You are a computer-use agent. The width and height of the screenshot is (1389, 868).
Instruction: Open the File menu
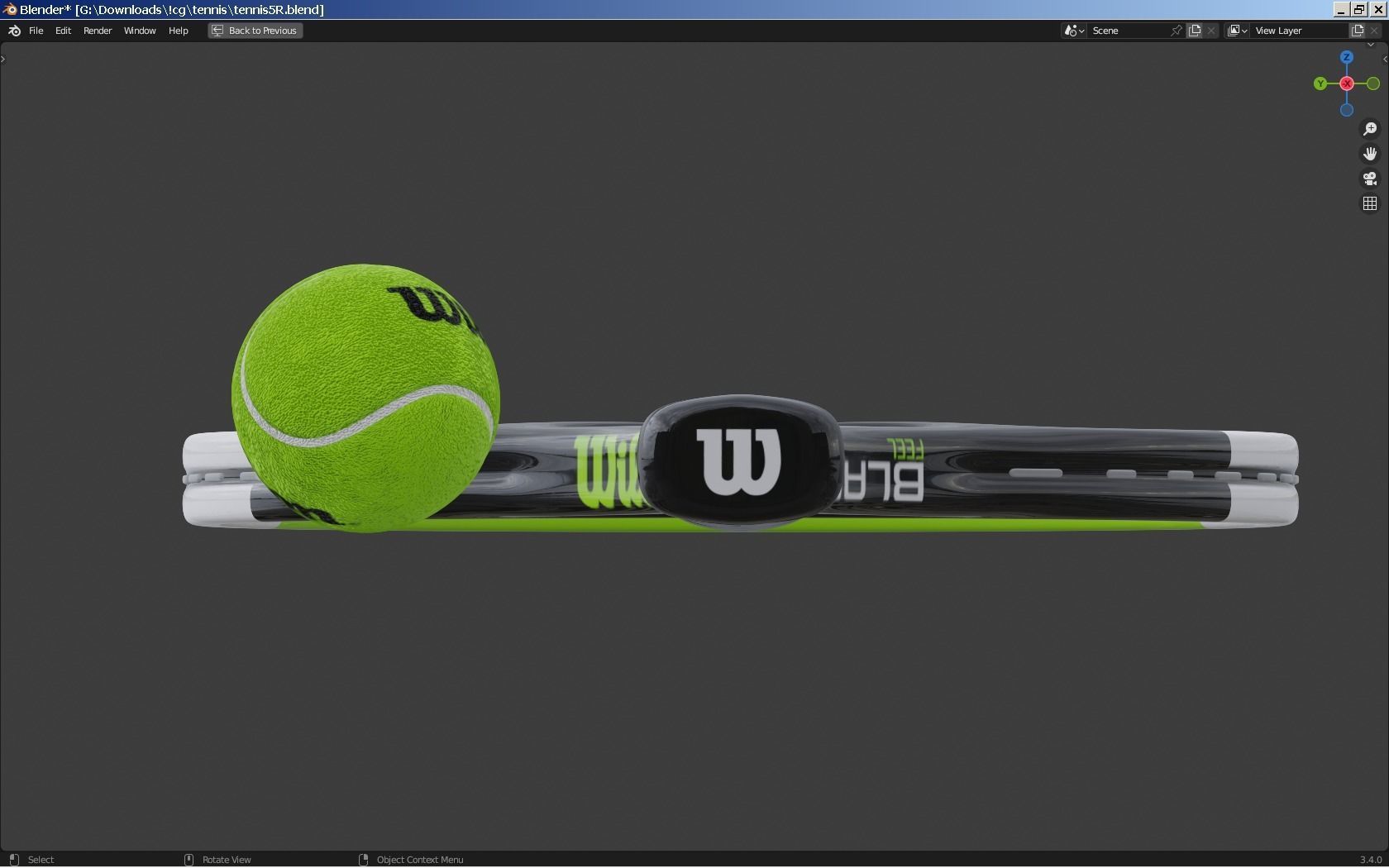click(x=36, y=31)
